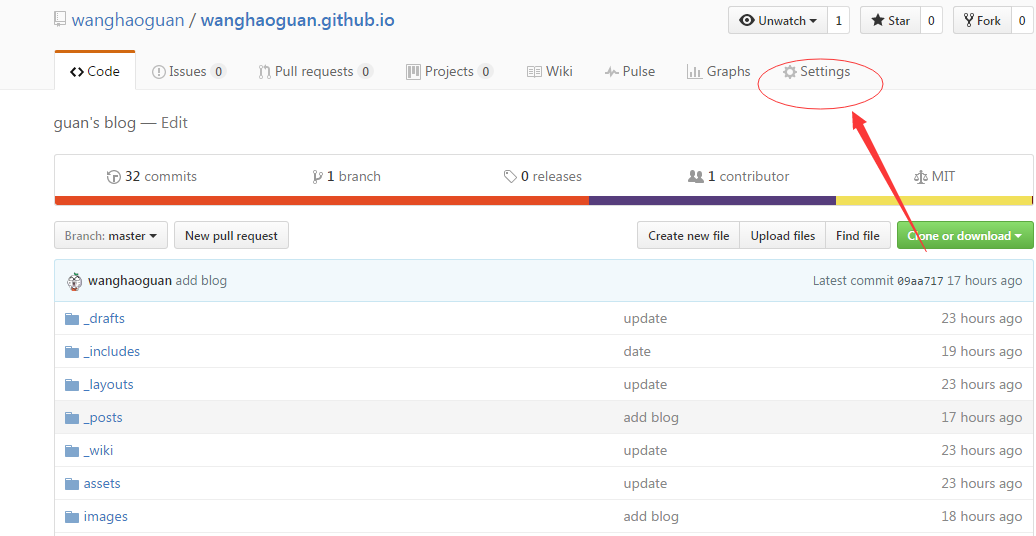View the 32 commits history
Screen dimensions: 1036x536
click(152, 176)
